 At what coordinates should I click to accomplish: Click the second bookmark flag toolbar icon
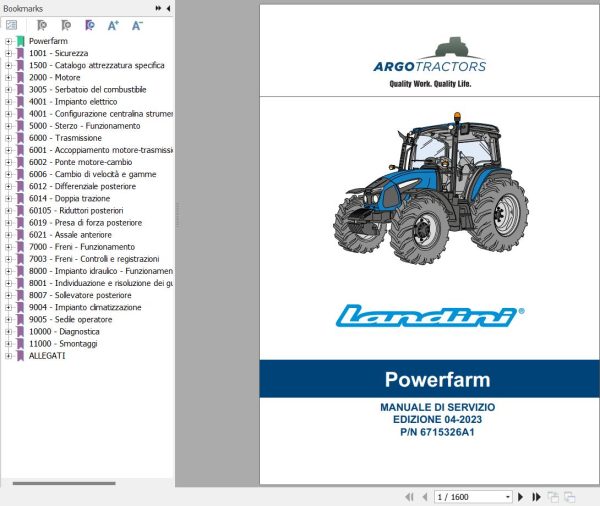click(66, 25)
